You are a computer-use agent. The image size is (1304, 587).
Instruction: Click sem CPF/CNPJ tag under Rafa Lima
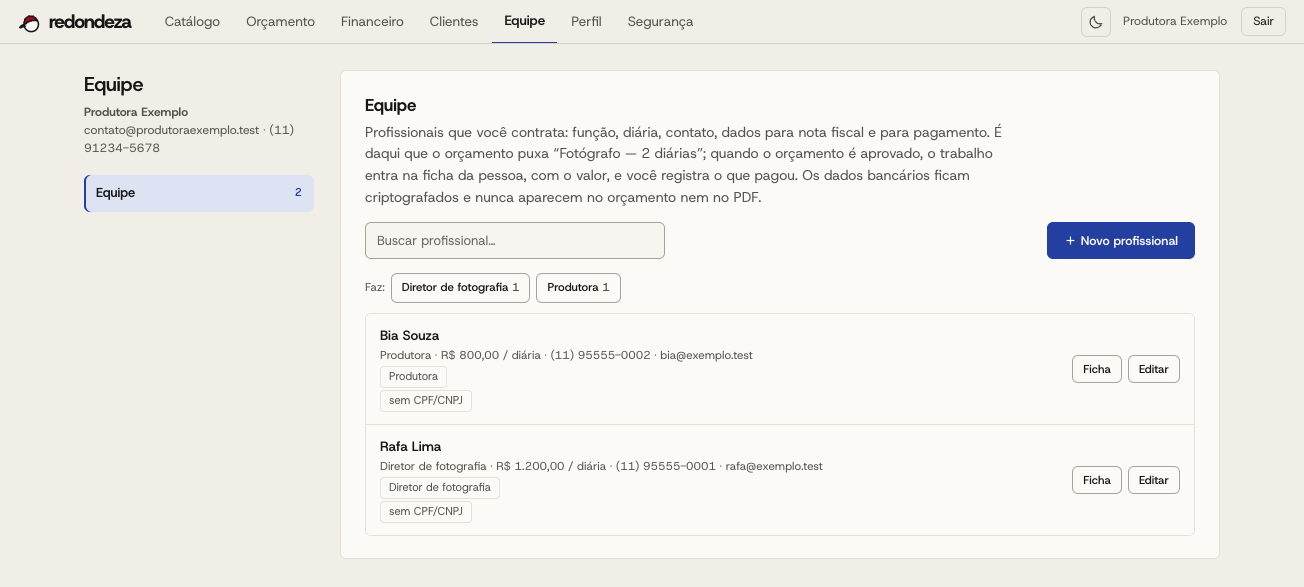coord(426,512)
